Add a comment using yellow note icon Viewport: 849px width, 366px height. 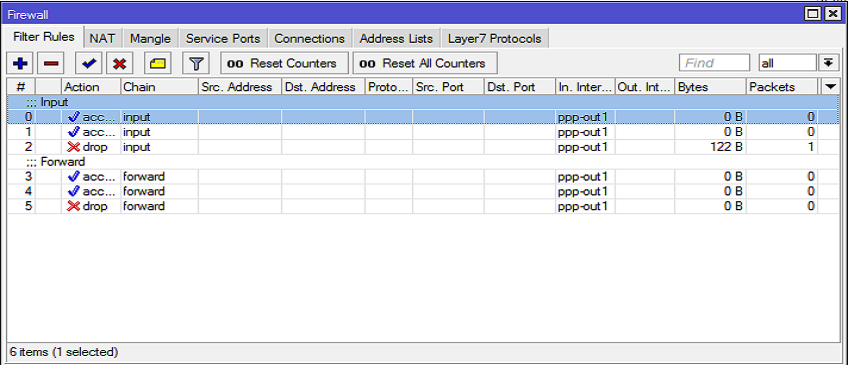coord(158,63)
